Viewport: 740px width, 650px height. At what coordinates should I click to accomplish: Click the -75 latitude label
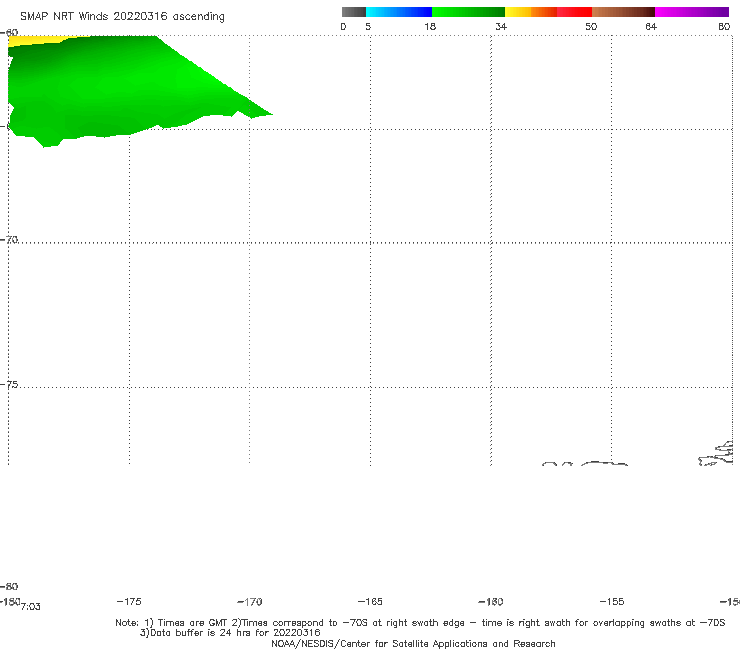coord(8,385)
